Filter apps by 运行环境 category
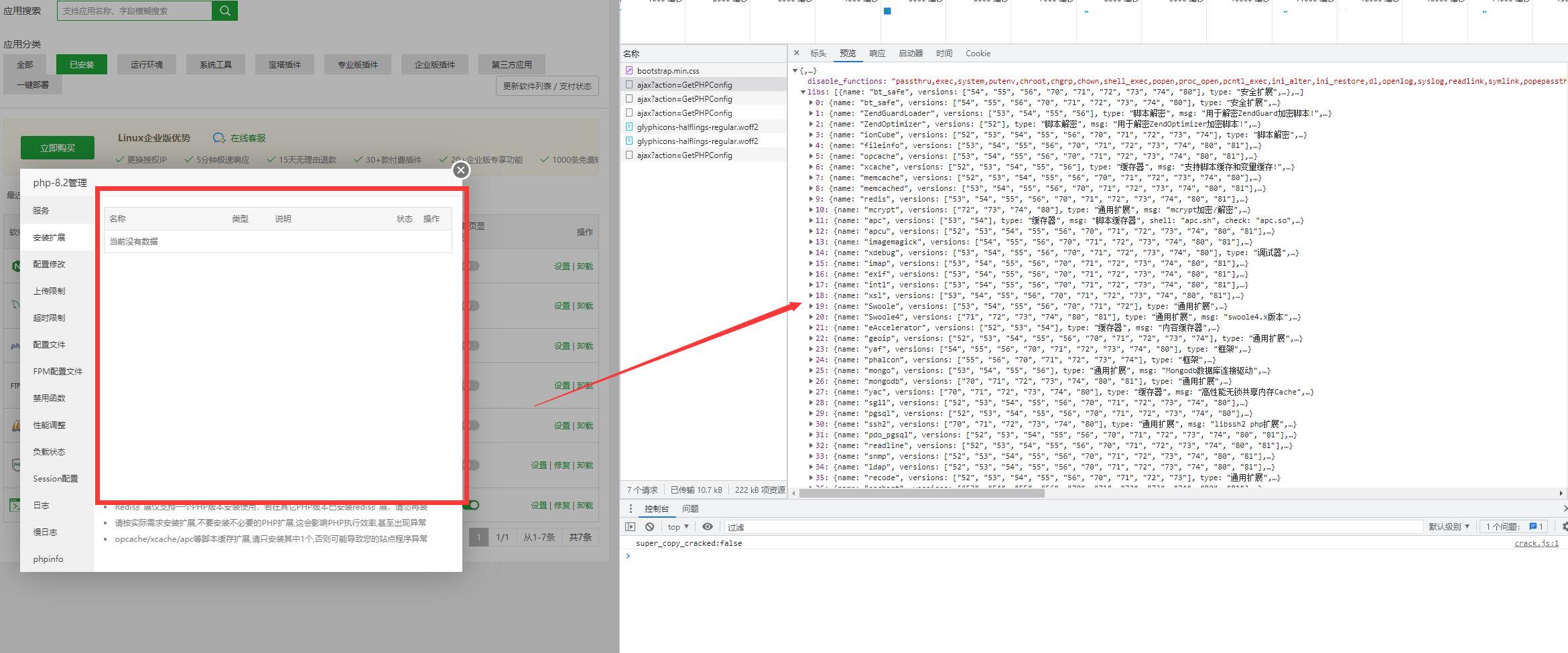The height and width of the screenshot is (653, 1568). 147,64
